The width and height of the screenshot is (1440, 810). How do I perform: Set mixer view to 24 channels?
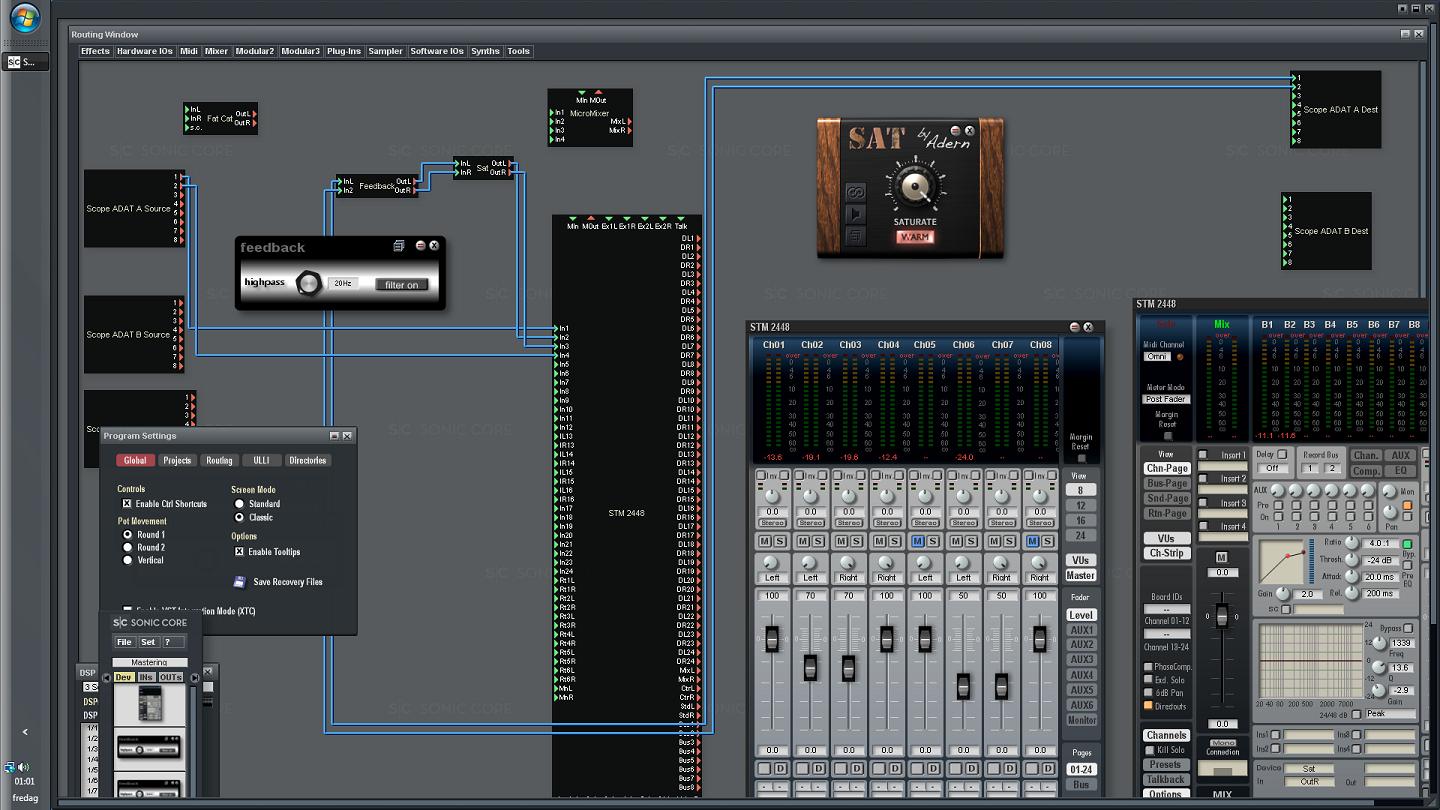click(1081, 536)
